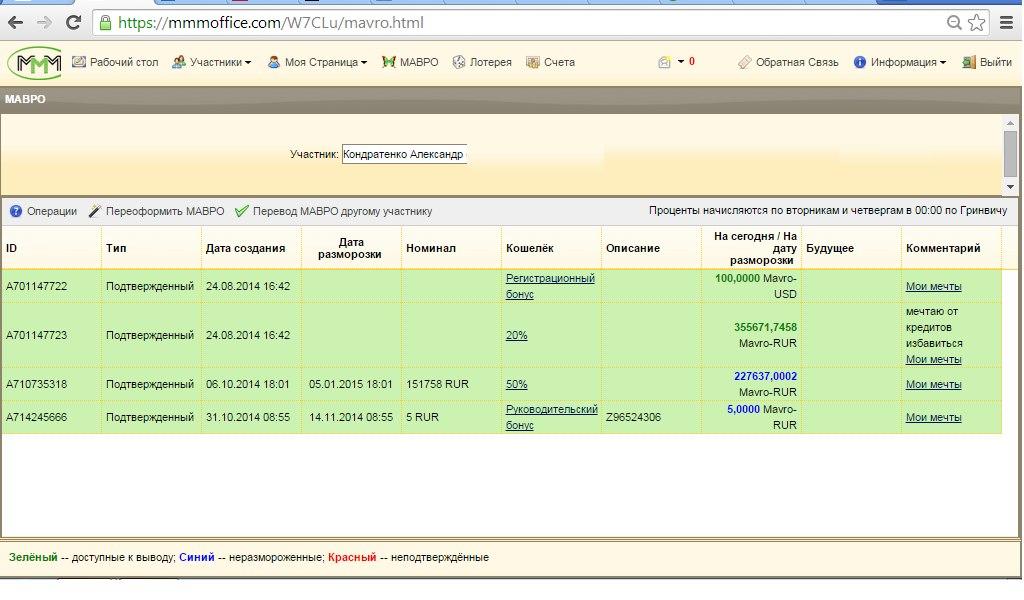
Task: Click the Тип column header
Action: (x=151, y=248)
